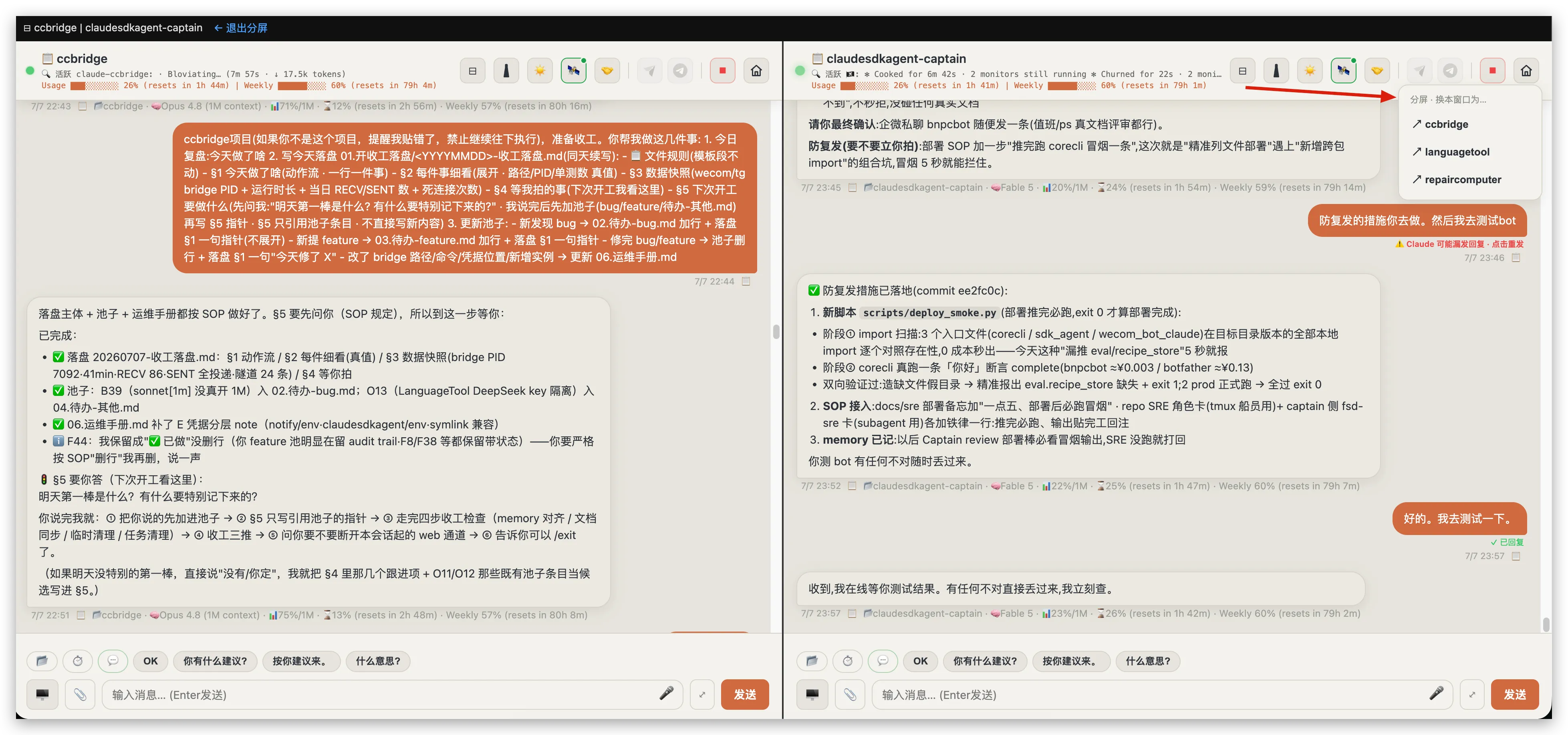Click the handshake icon in claudesdkagent-captain toolbar

(x=1377, y=71)
